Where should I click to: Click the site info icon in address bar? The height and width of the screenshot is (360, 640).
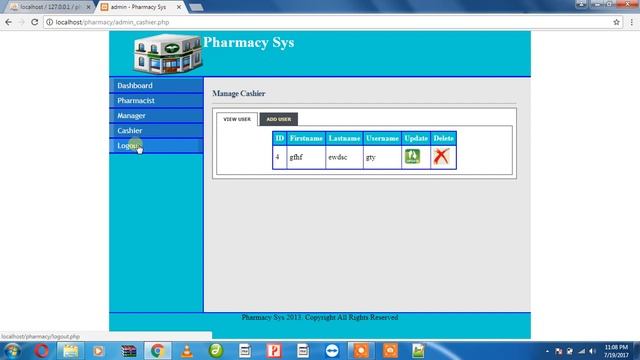pos(49,22)
